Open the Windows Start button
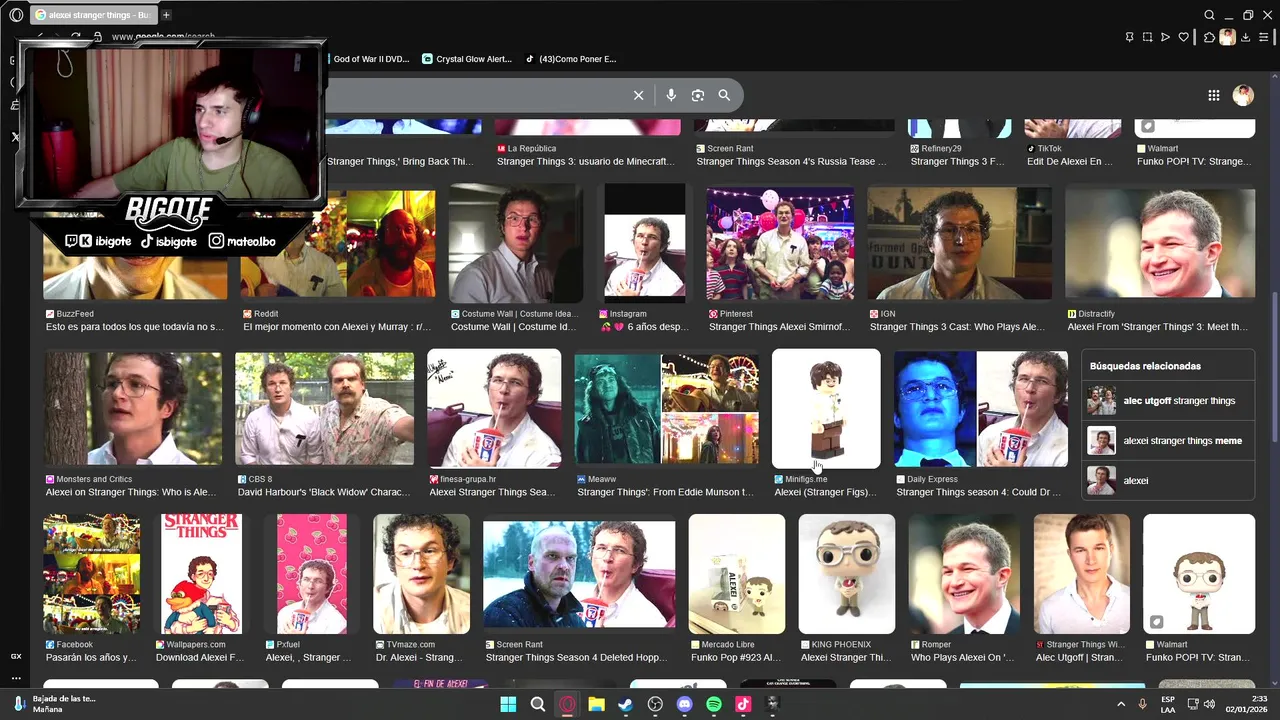This screenshot has height=720, width=1280. 508,704
